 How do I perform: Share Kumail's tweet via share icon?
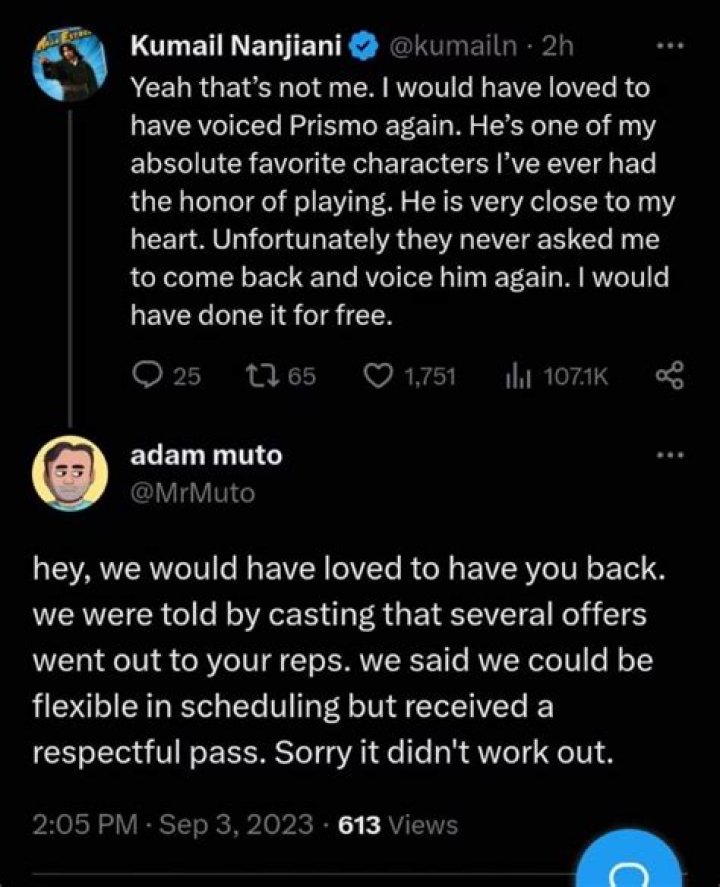pyautogui.click(x=667, y=375)
